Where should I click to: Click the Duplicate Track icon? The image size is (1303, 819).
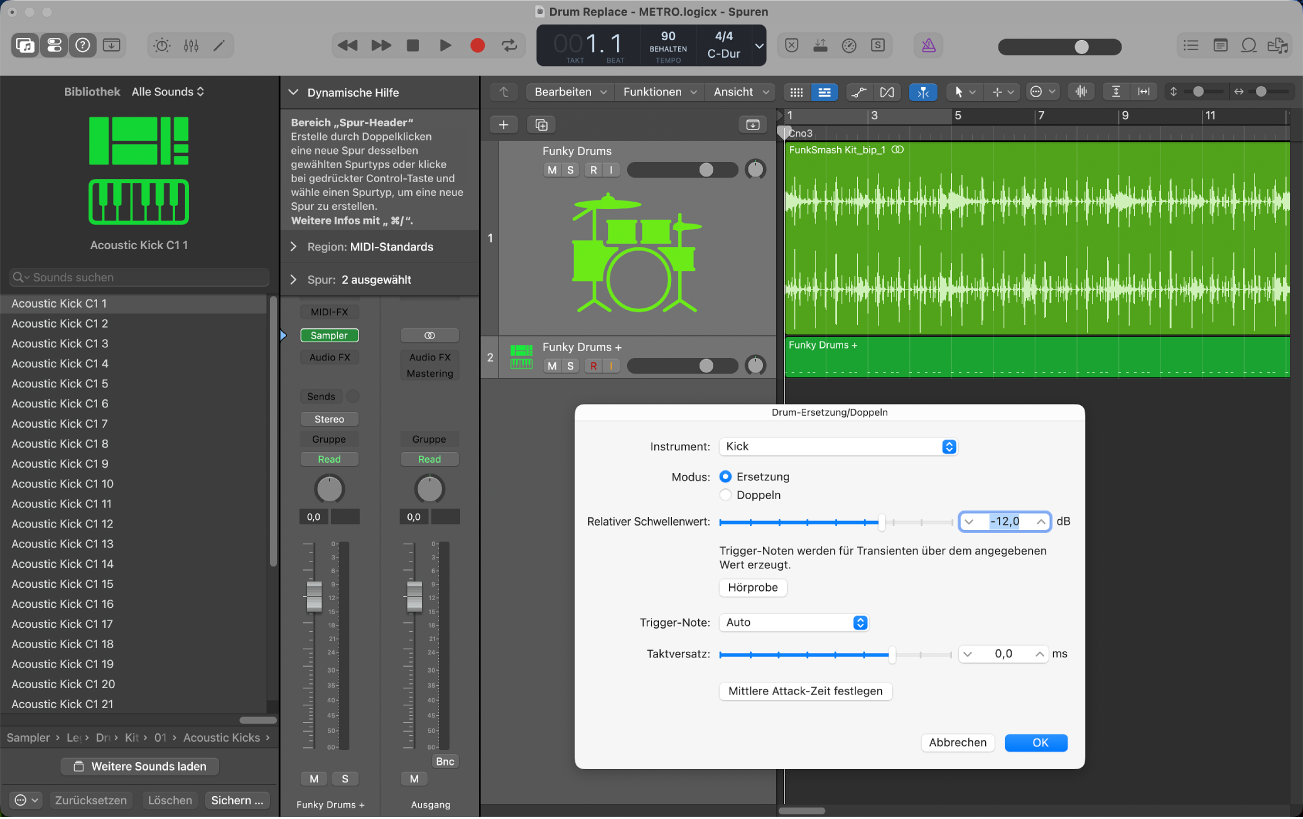(x=541, y=125)
